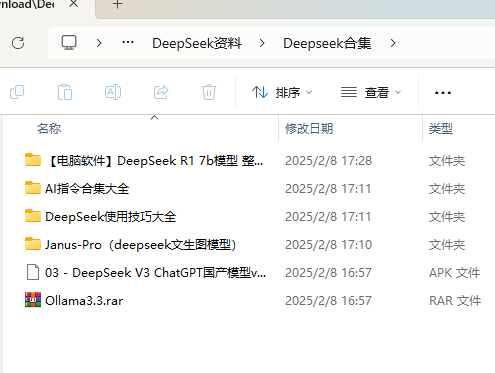Open the toolbar more options menu
Viewport: 495px width, 373px height.
[x=443, y=93]
